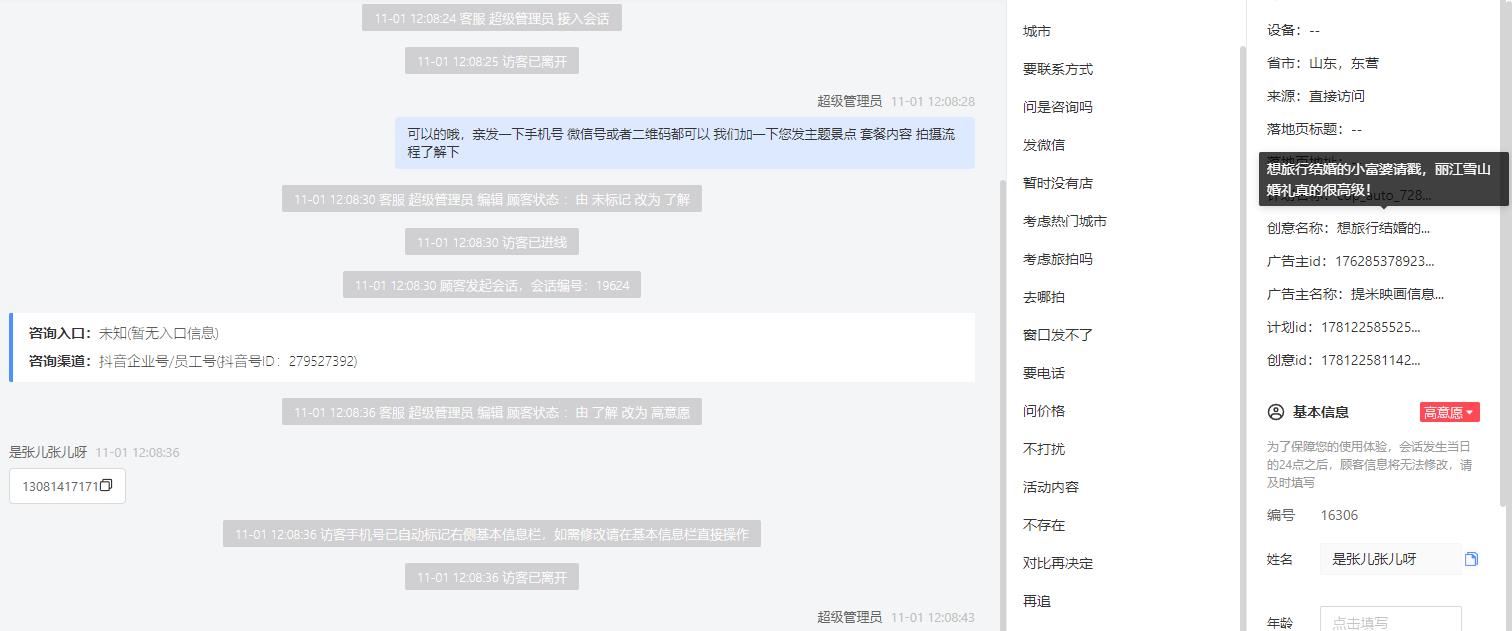
Task: Click the 再追 quick reply item
Action: (x=1037, y=601)
